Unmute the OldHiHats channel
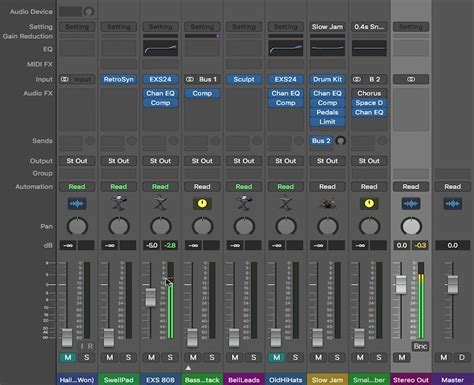The image size is (474, 385). pyautogui.click(x=276, y=357)
